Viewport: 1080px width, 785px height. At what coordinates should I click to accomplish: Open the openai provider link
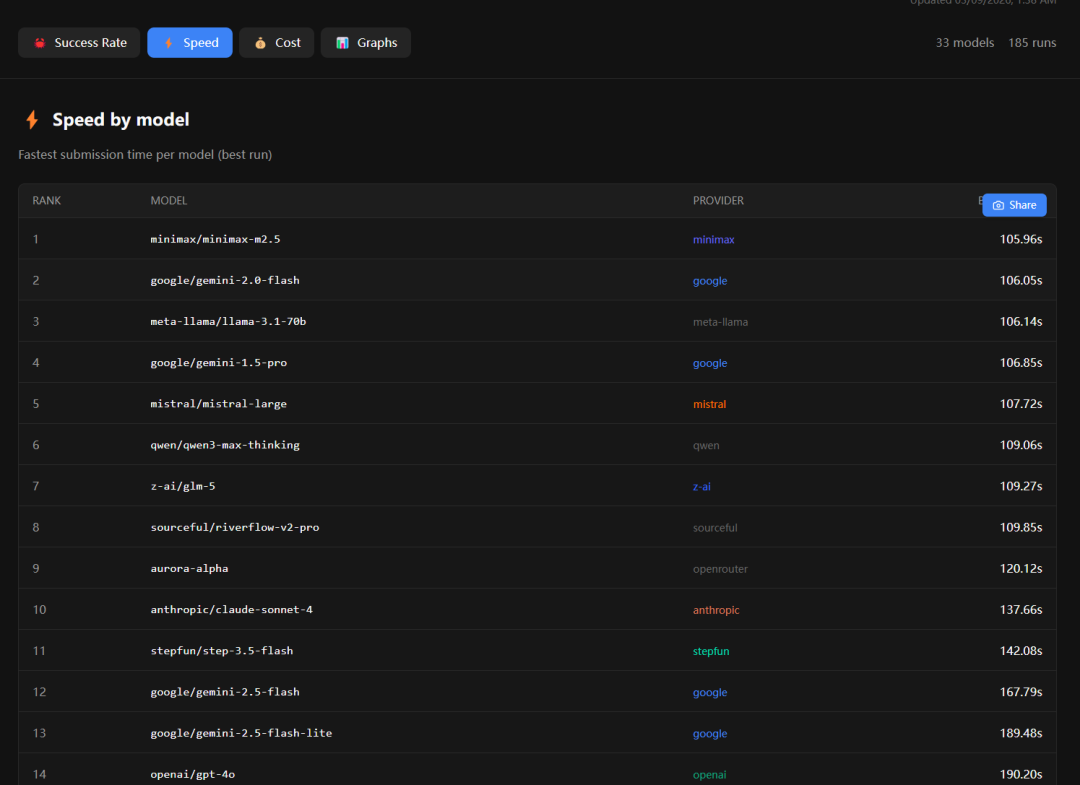point(709,775)
